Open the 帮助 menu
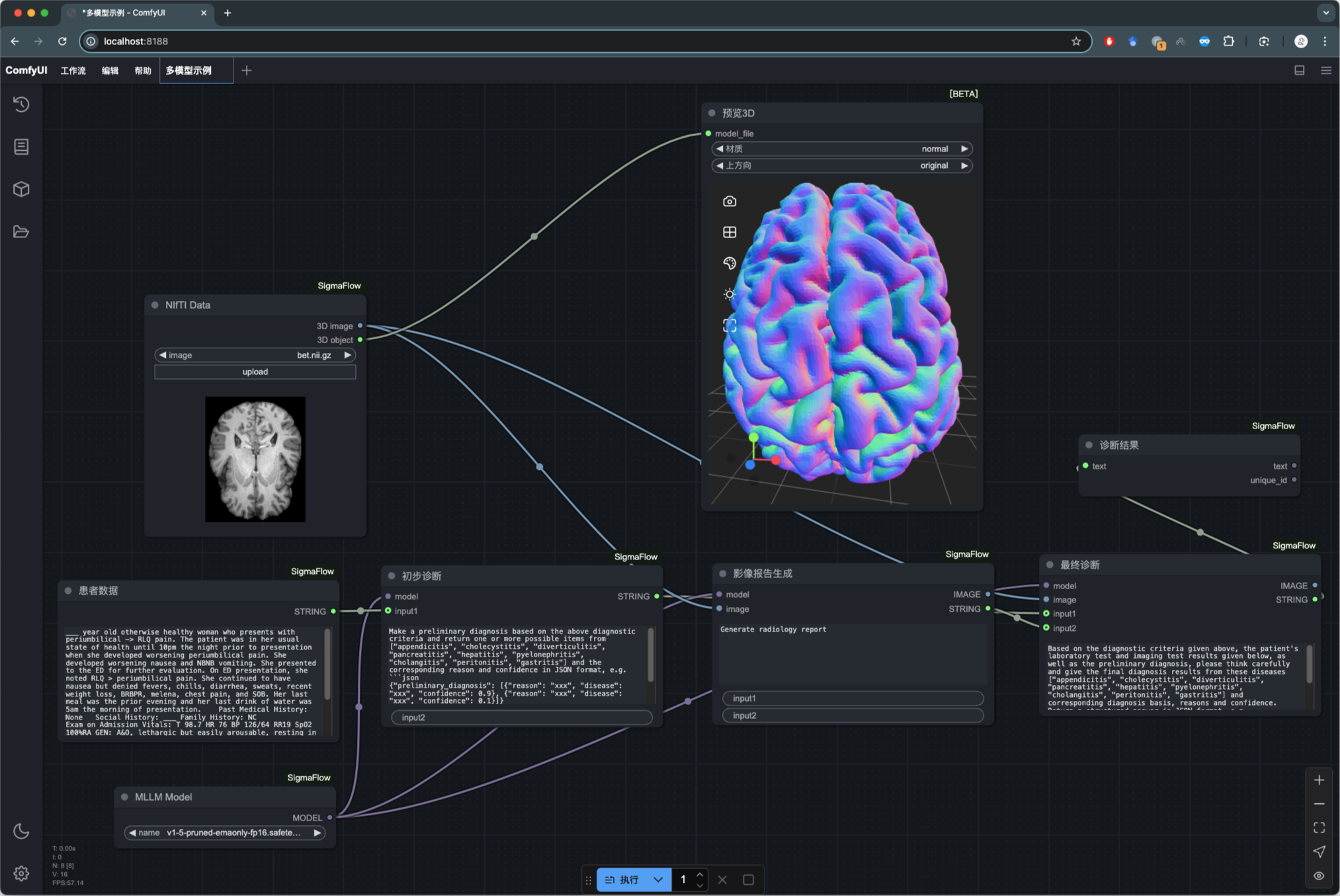The width and height of the screenshot is (1340, 896). (143, 70)
